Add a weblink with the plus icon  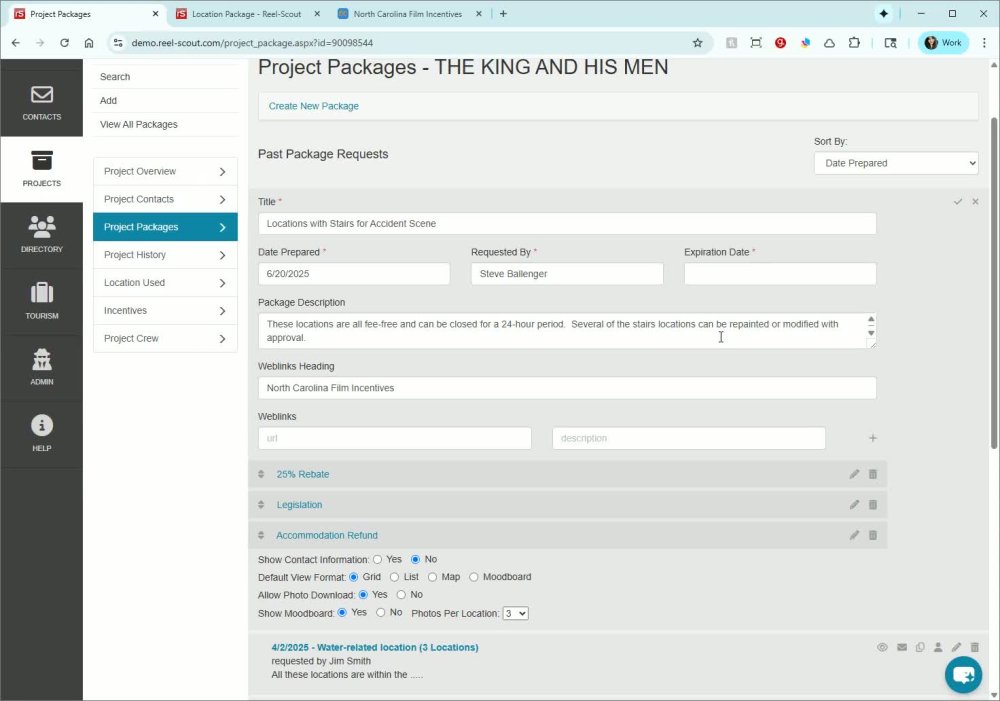tap(873, 438)
